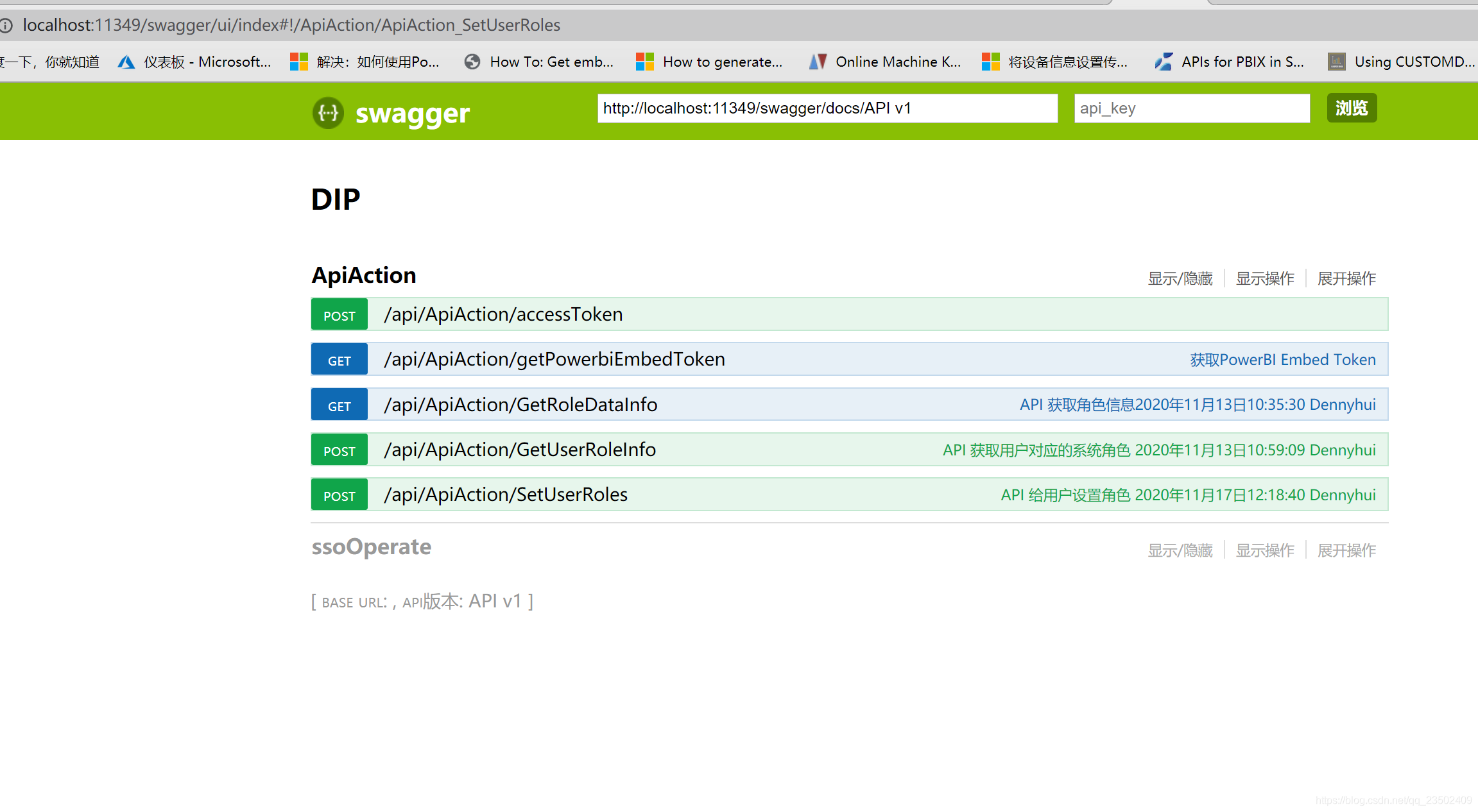Viewport: 1478px width, 812px height.
Task: Toggle 显示操作 for the ApiAction section
Action: tap(1264, 278)
